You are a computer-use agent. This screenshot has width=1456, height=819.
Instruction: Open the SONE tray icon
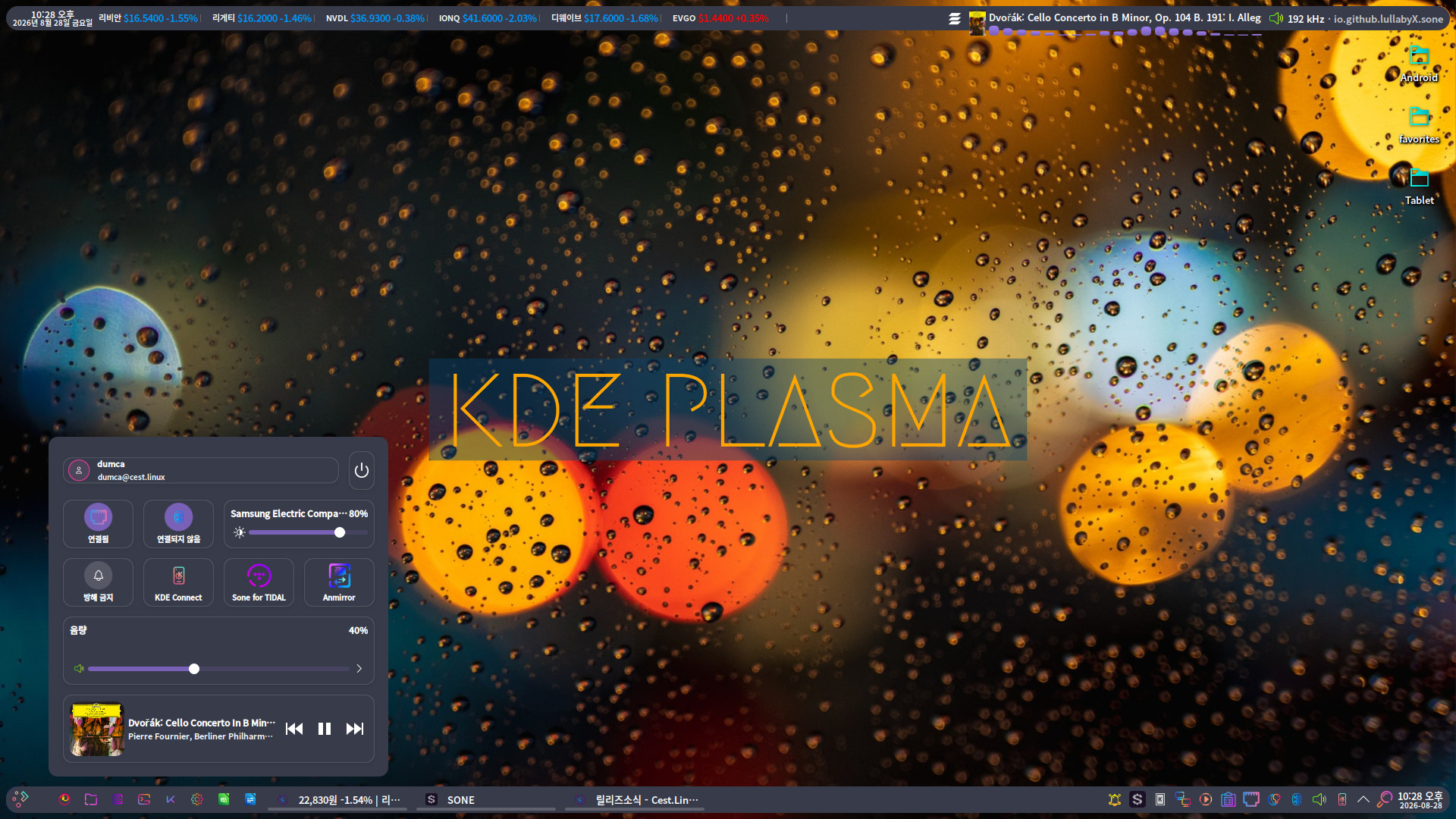click(1137, 799)
